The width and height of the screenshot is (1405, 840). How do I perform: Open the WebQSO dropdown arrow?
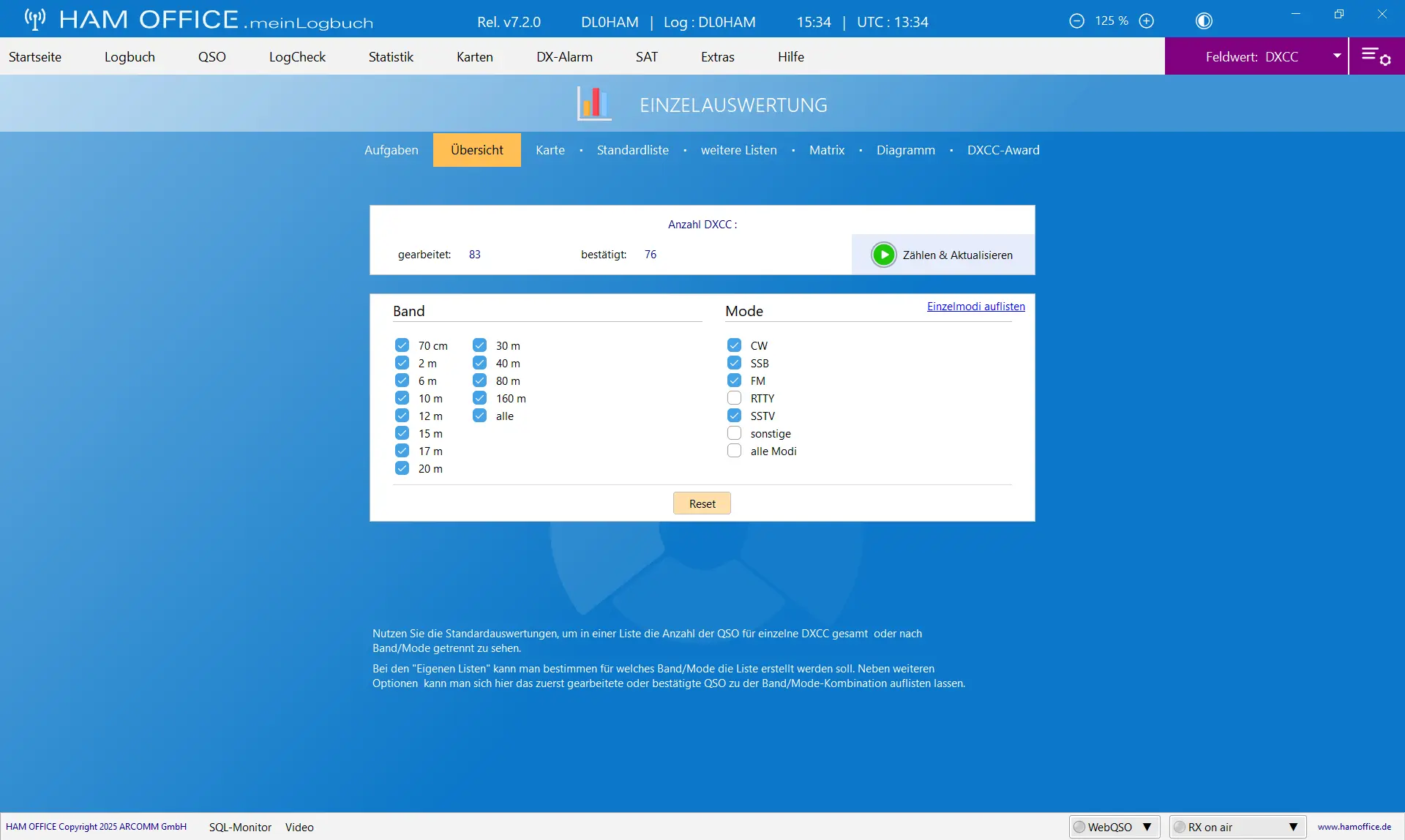pyautogui.click(x=1147, y=827)
